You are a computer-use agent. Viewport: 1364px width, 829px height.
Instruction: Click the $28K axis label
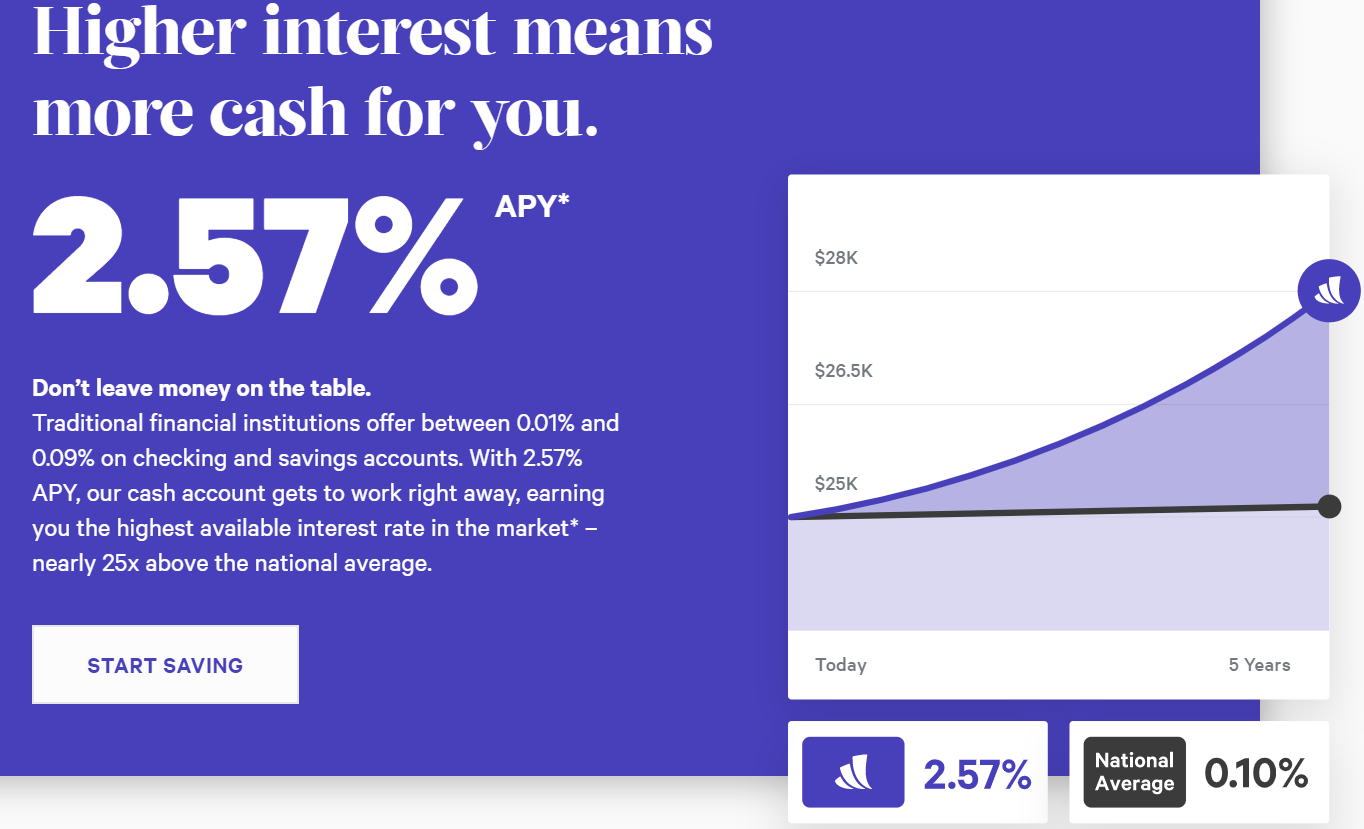[837, 258]
